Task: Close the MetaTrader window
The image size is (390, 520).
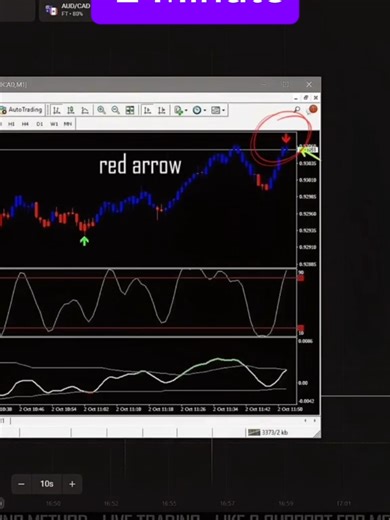Action: (309, 84)
